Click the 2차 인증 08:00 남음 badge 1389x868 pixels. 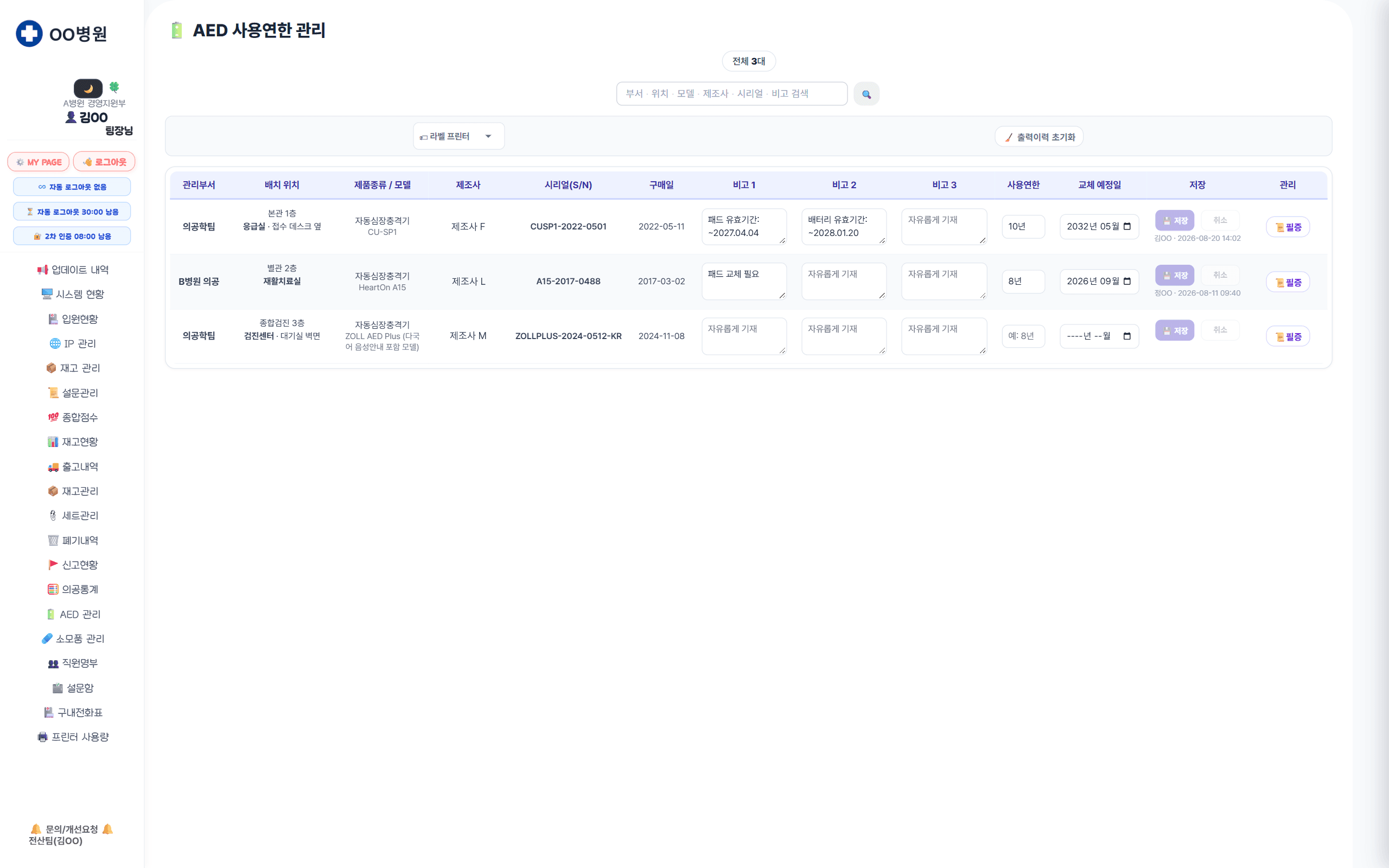click(72, 236)
